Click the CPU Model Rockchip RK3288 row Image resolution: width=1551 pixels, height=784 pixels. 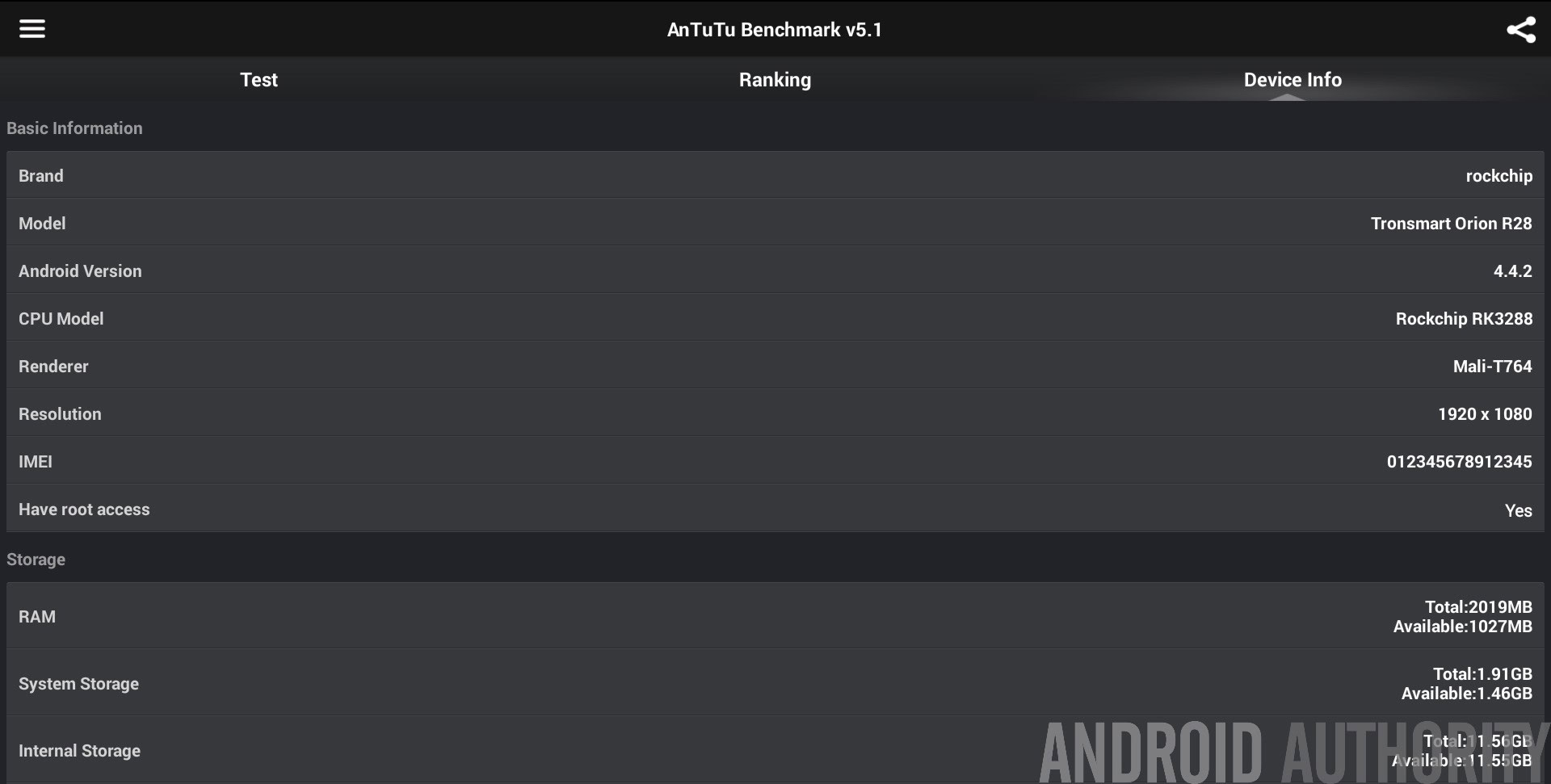point(775,318)
